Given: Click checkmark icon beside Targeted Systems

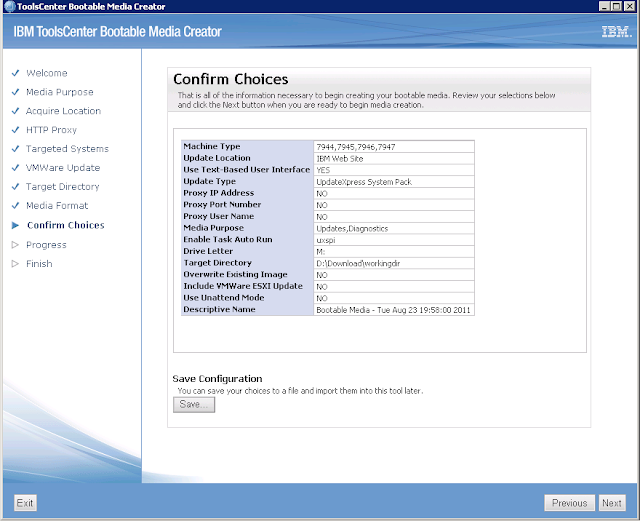Looking at the screenshot, I should click(16, 149).
